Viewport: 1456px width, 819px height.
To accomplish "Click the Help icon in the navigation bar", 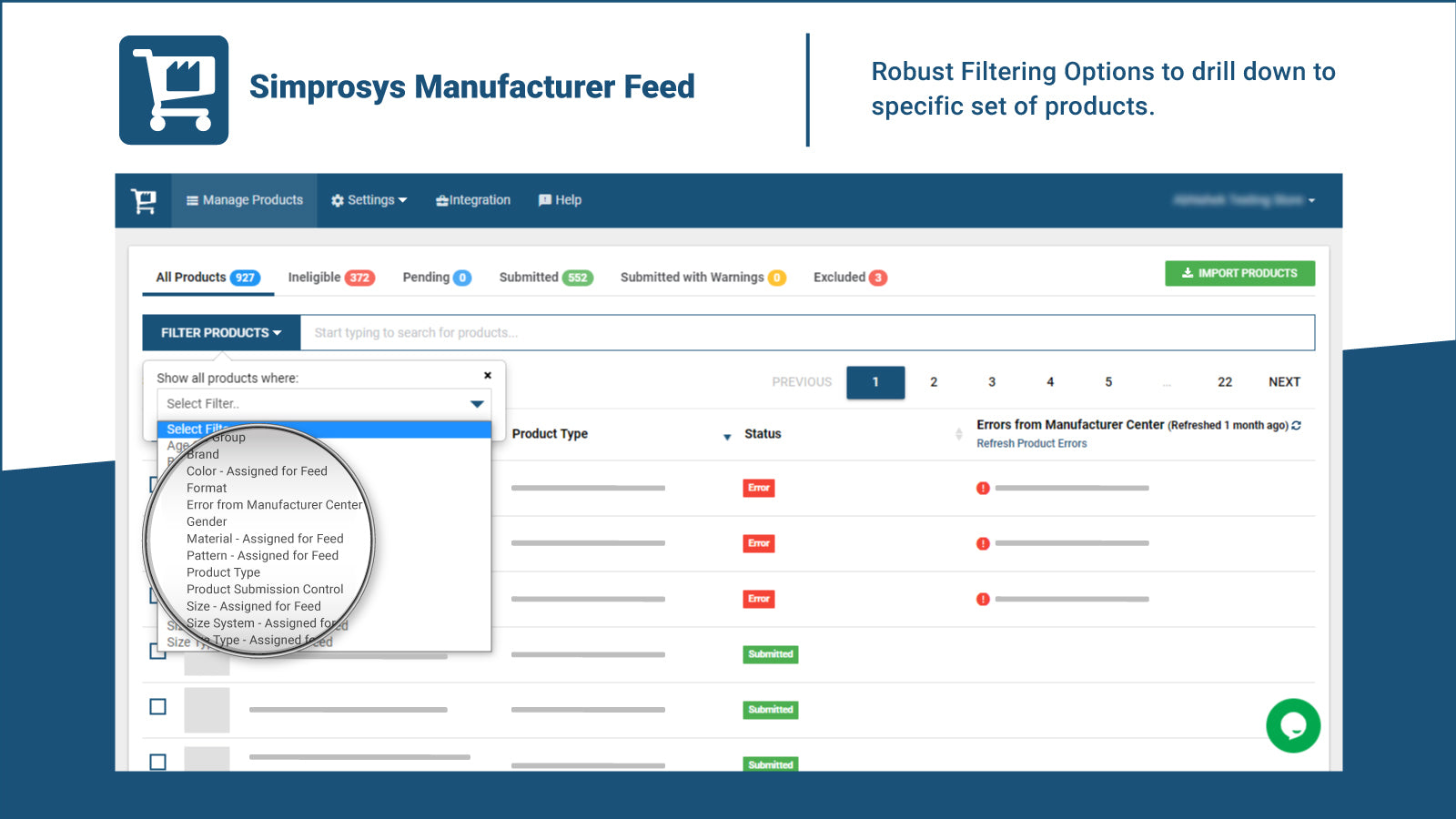I will click(x=544, y=199).
